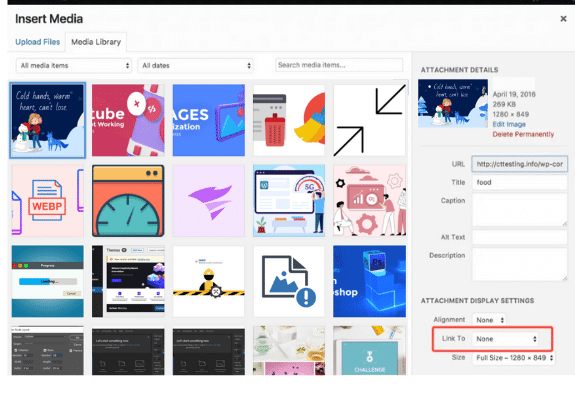
Task: Select the Cold hands warm heart snowman thumbnail
Action: (x=48, y=120)
